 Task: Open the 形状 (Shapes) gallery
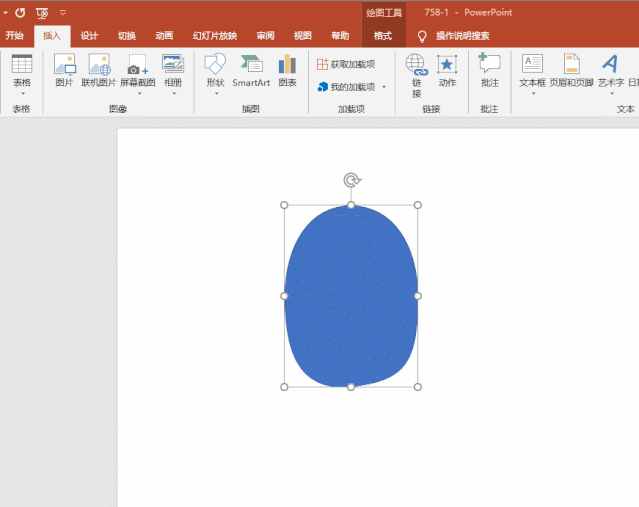tap(215, 71)
